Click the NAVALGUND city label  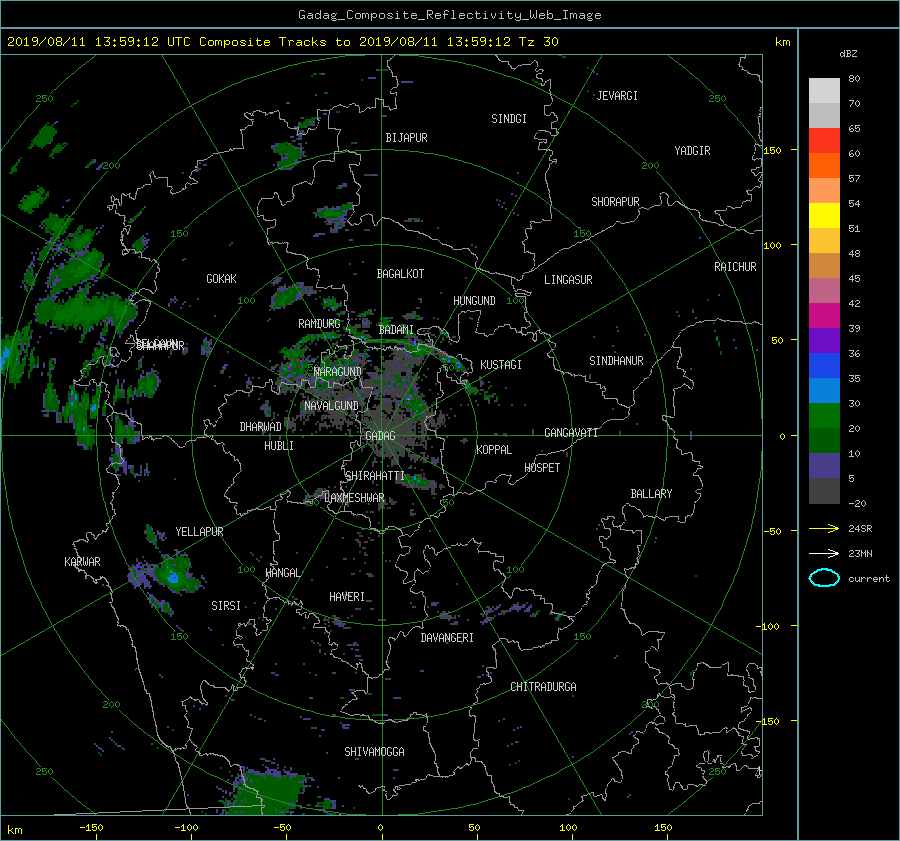331,406
